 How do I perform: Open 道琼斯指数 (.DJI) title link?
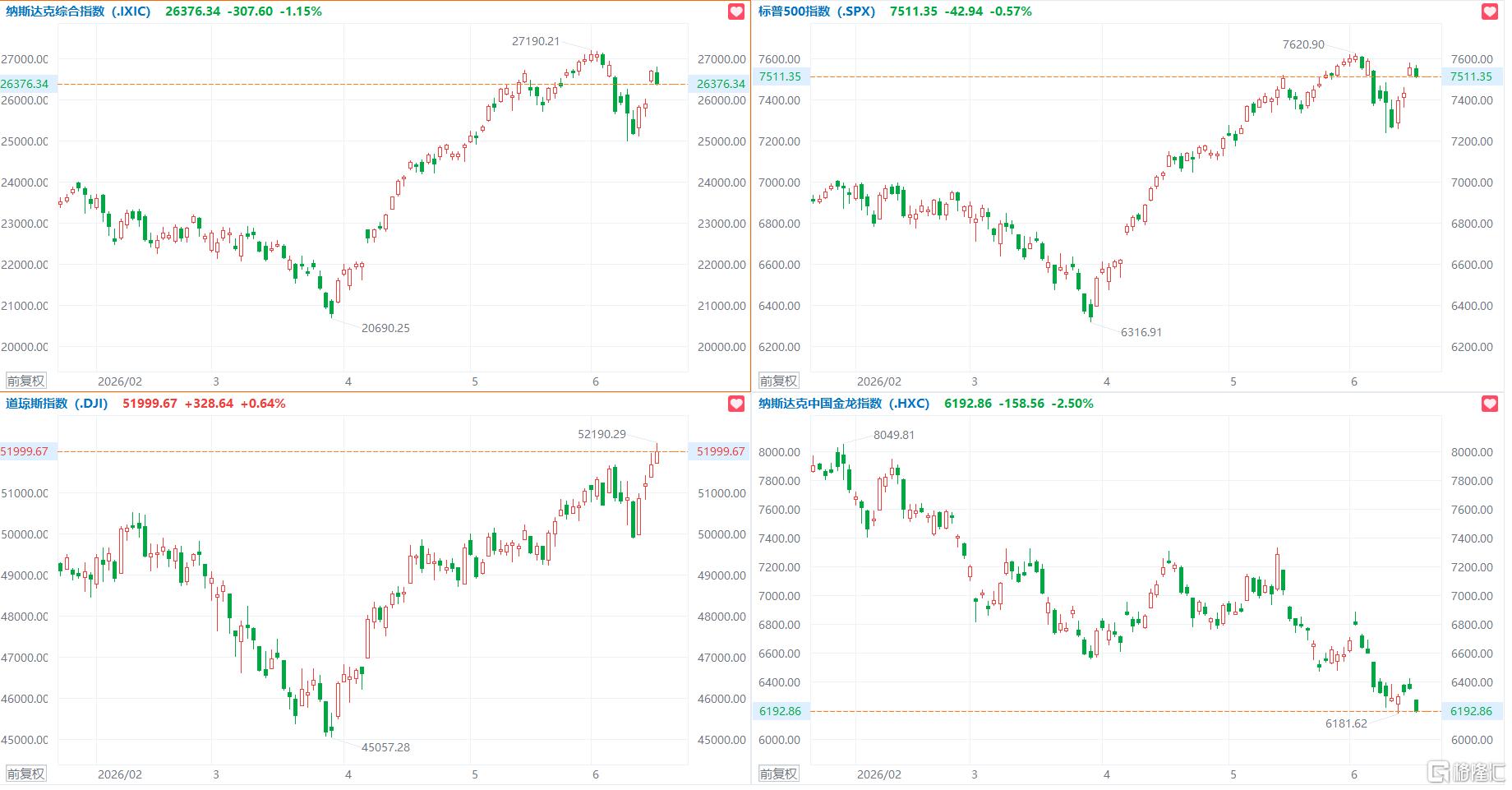point(57,404)
